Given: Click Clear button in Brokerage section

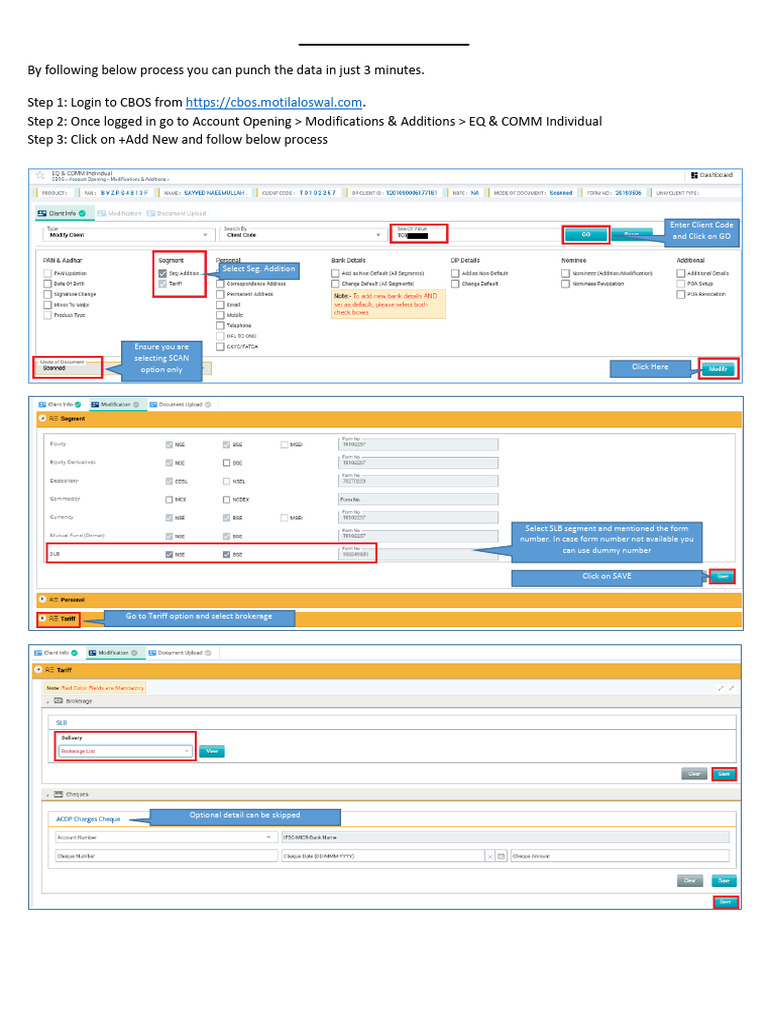Looking at the screenshot, I should point(694,774).
